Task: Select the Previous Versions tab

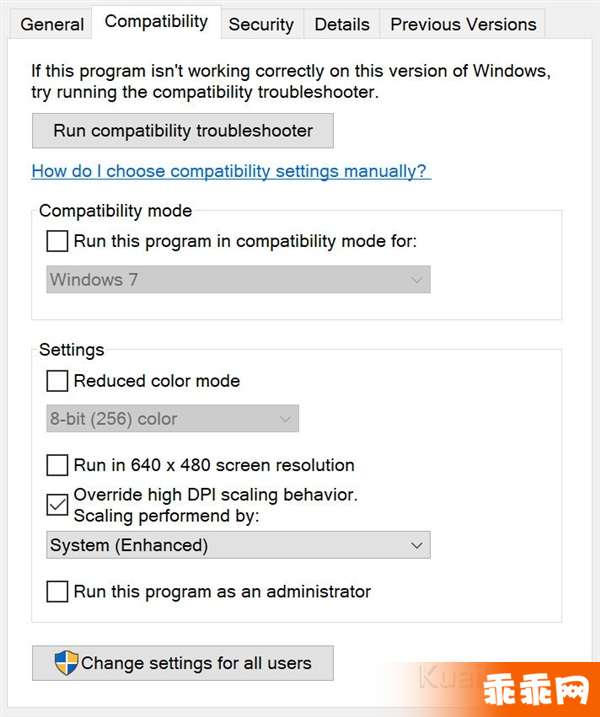Action: [463, 24]
